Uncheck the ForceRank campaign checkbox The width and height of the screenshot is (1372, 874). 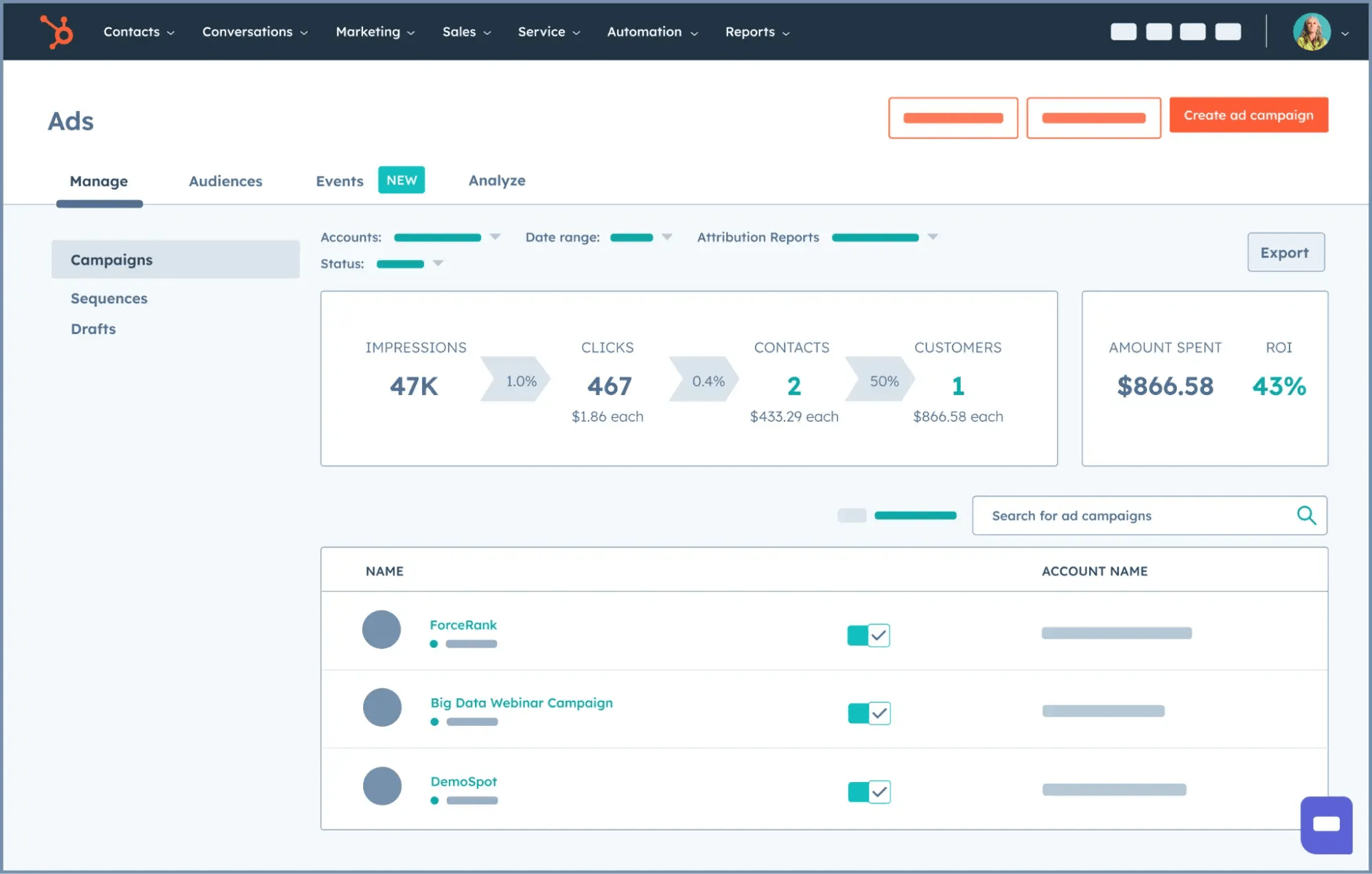pos(878,635)
